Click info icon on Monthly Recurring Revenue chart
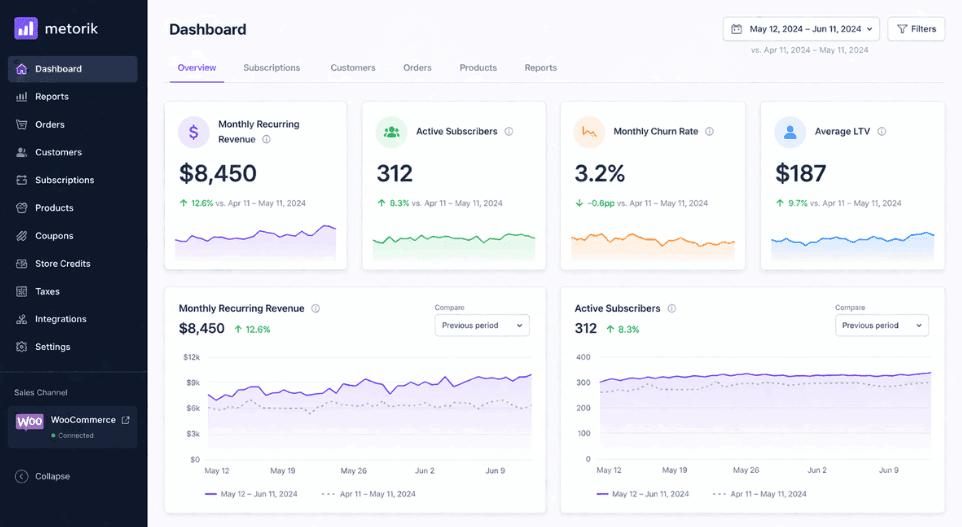The image size is (962, 527). (315, 309)
